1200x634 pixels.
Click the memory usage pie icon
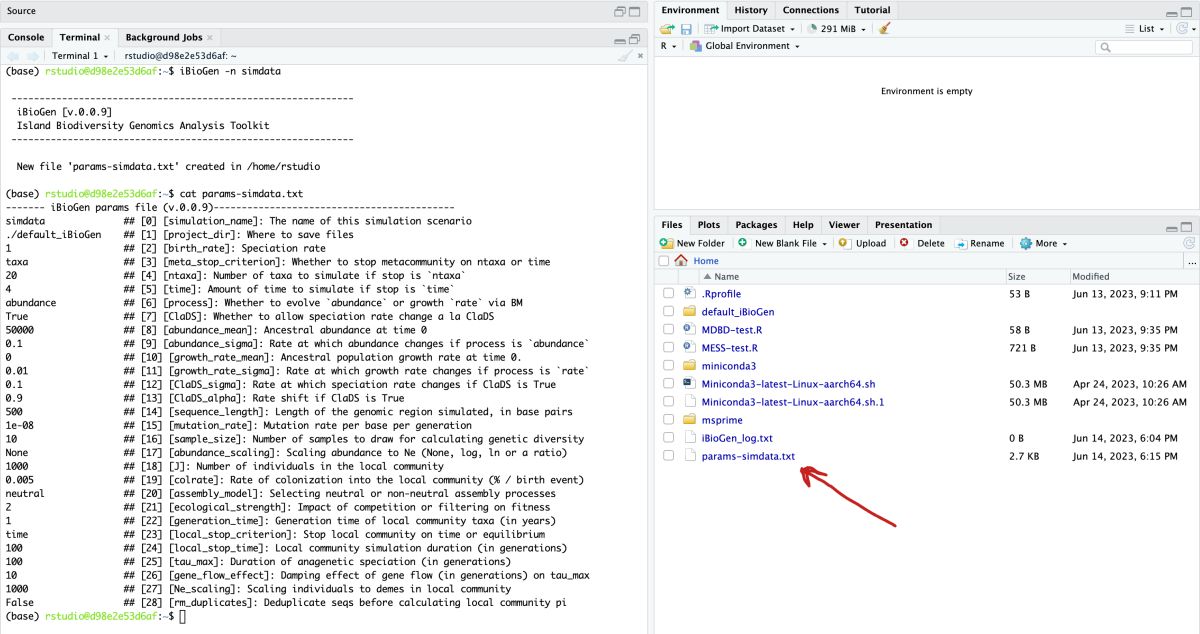pyautogui.click(x=812, y=29)
